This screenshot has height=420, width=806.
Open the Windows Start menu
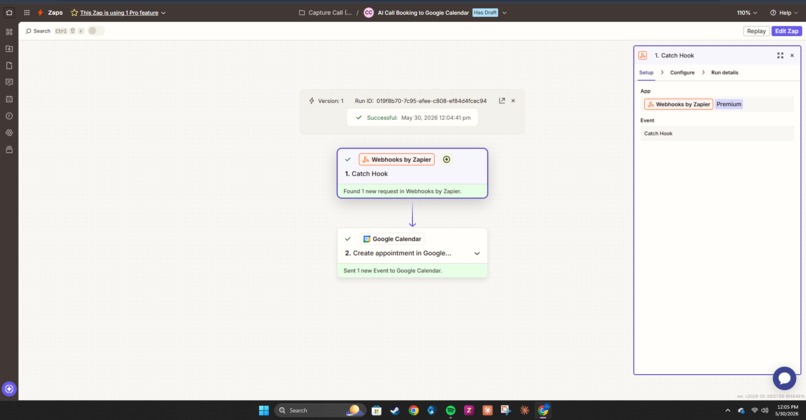tap(264, 410)
